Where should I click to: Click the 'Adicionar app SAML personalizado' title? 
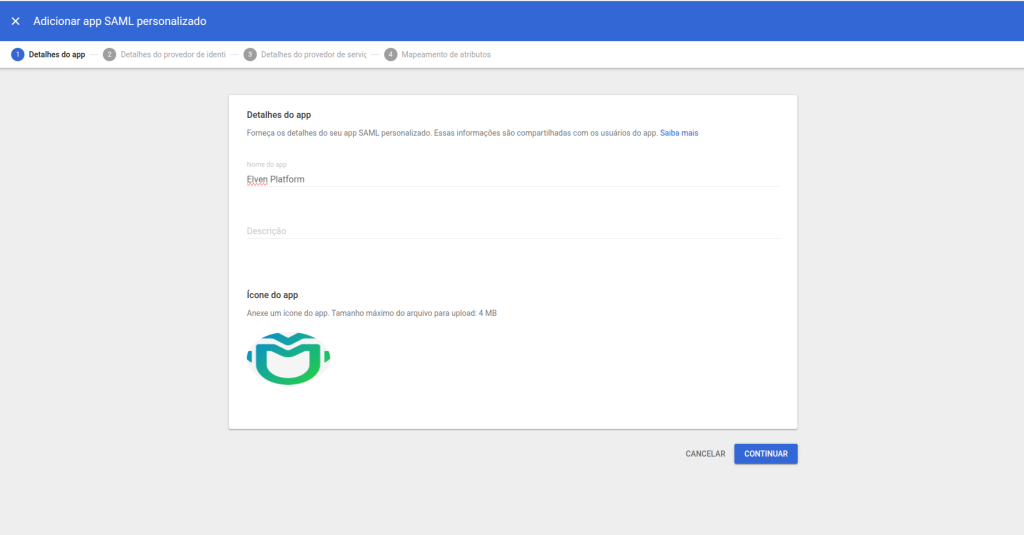pos(120,21)
